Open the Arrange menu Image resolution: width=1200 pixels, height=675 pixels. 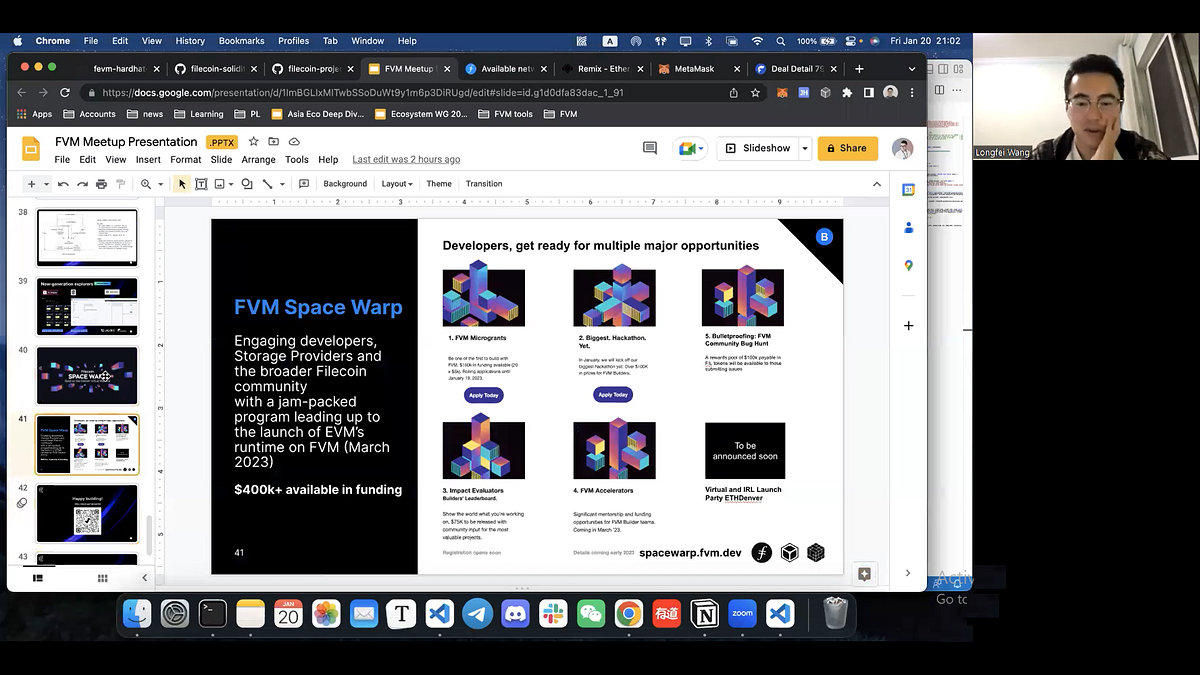[x=257, y=159]
